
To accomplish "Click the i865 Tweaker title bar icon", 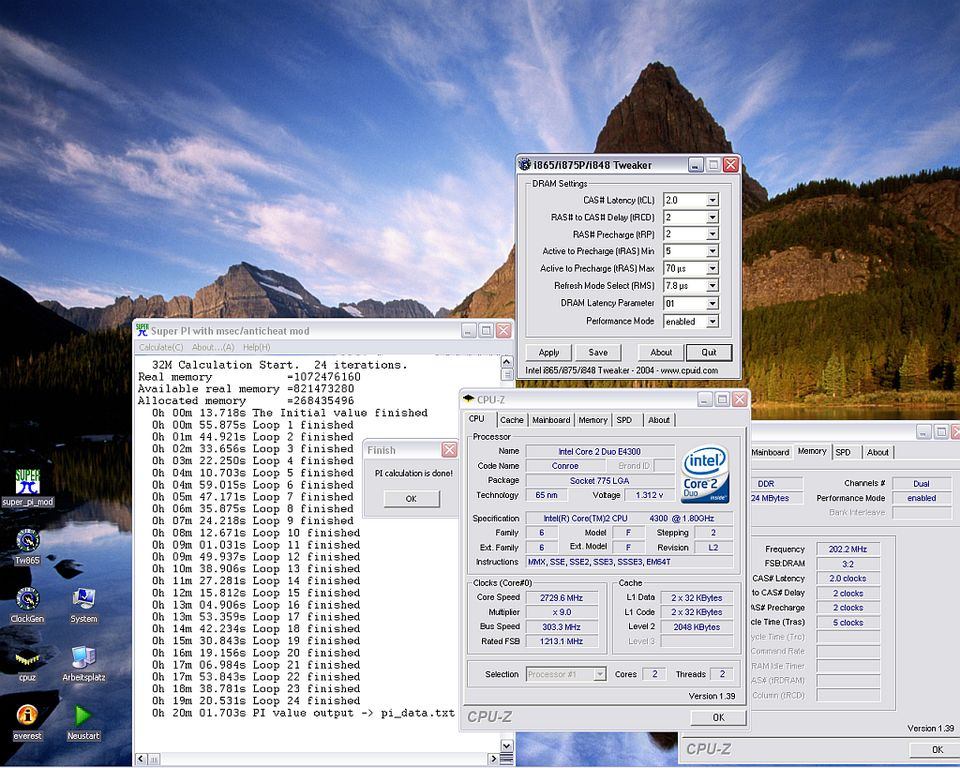I will click(525, 164).
